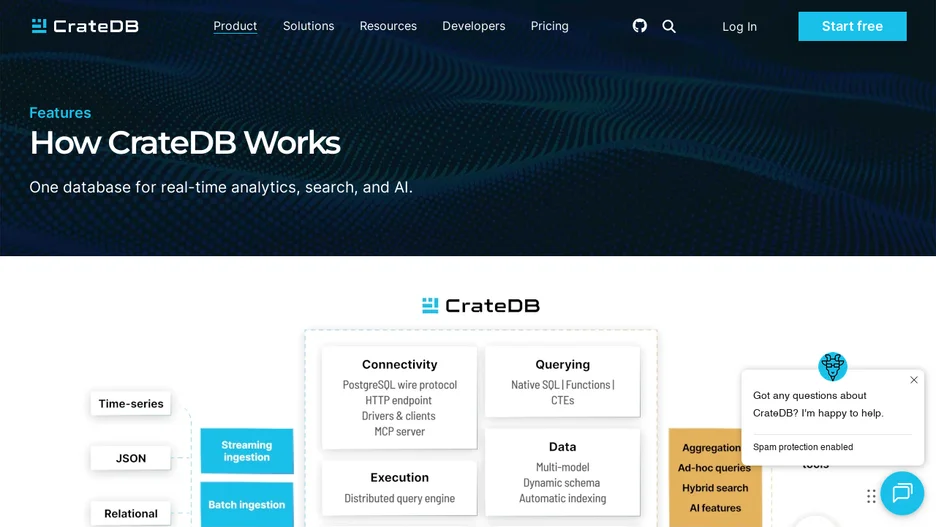Image resolution: width=936 pixels, height=527 pixels.
Task: Click 'Drivers & clients' text
Action: [398, 416]
